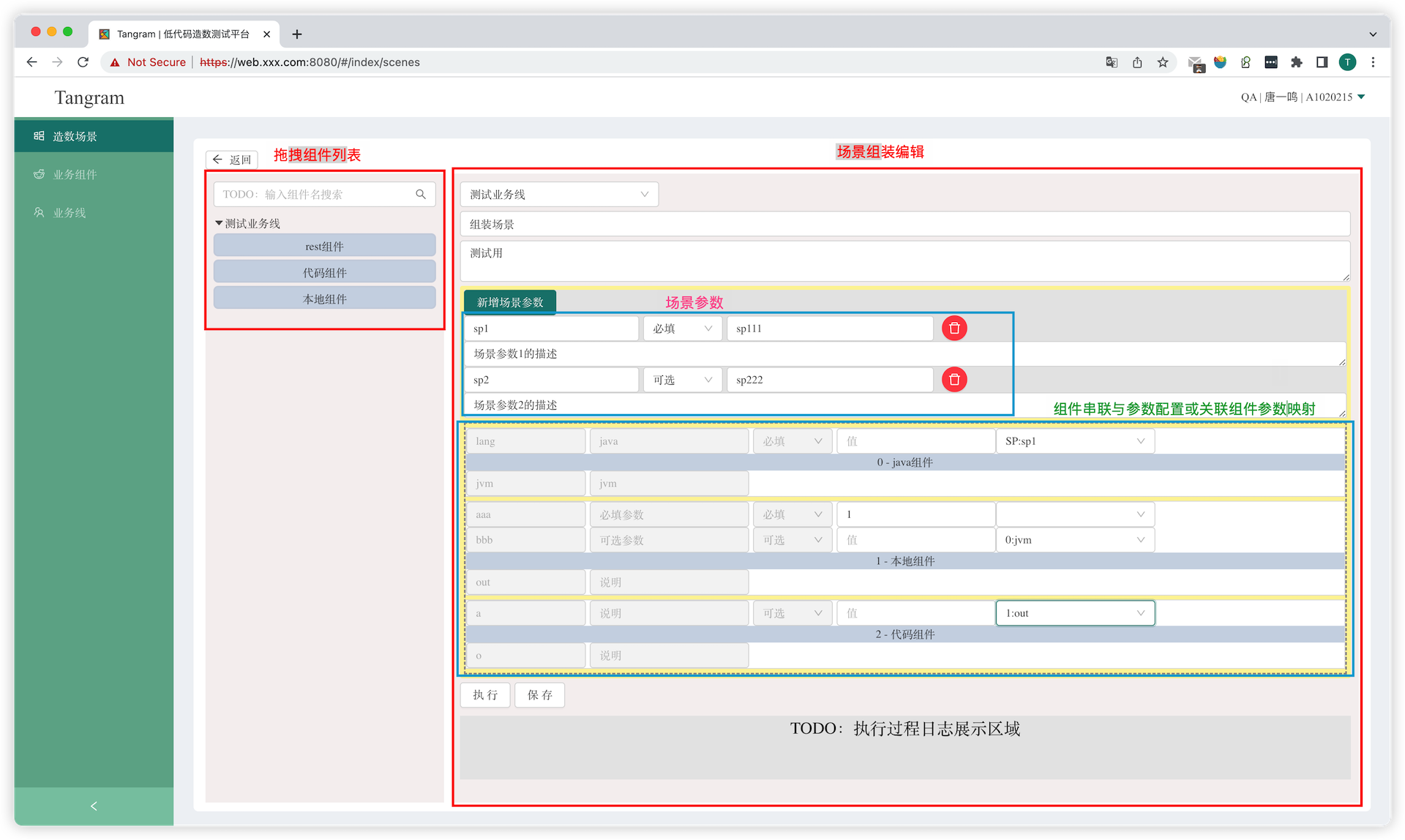Image resolution: width=1405 pixels, height=840 pixels.
Task: Click the 新增场景参数 button
Action: (510, 302)
